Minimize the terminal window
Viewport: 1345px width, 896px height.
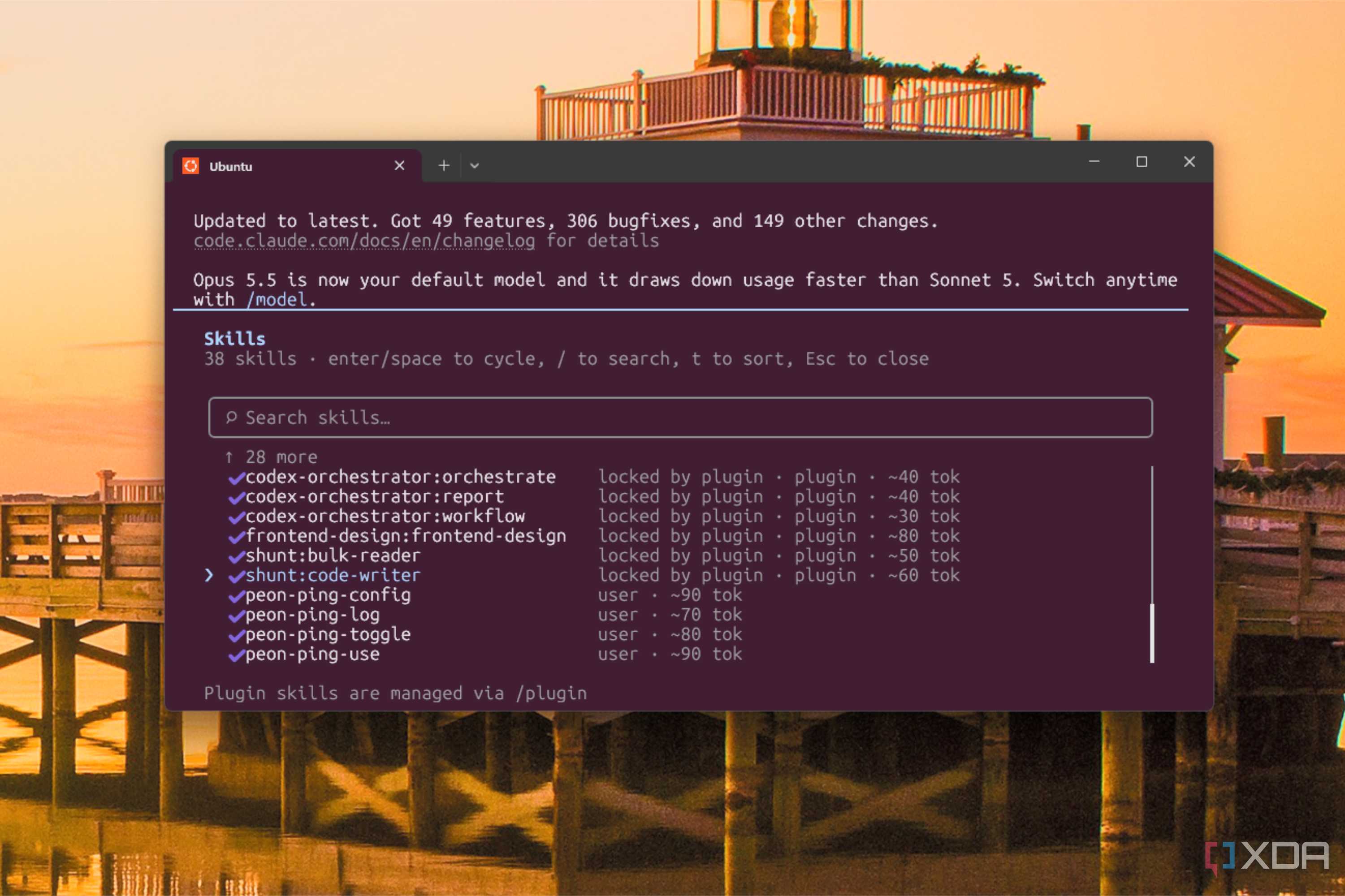(1094, 162)
